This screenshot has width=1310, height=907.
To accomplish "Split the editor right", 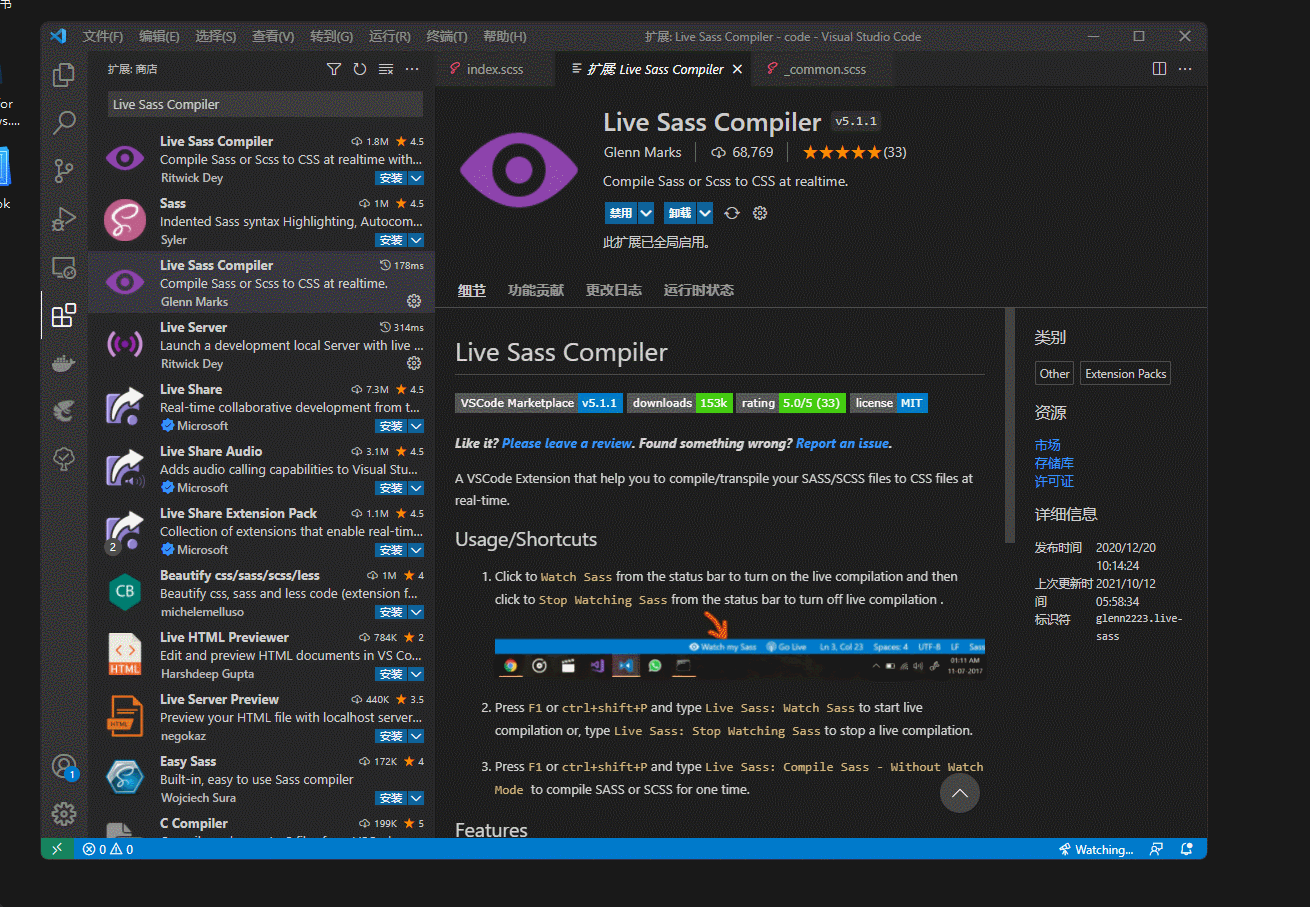I will click(1159, 69).
